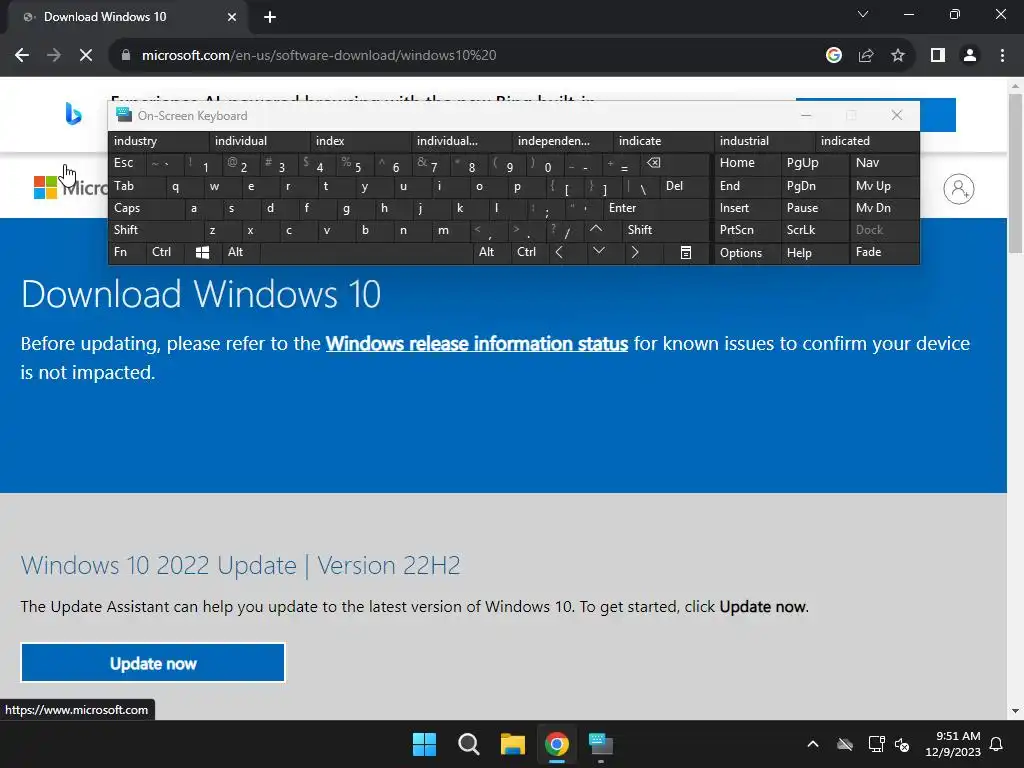This screenshot has width=1024, height=768.
Task: Tap the spacebar on On-Screen Keyboard
Action: point(366,253)
